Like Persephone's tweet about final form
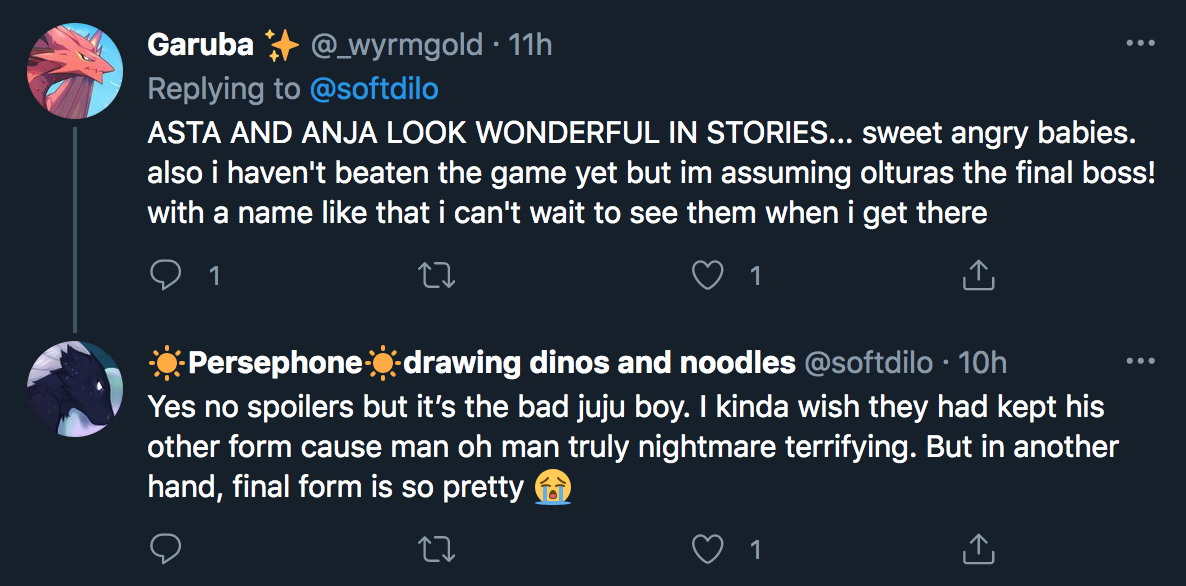Viewport: 1186px width, 586px height. (x=708, y=549)
